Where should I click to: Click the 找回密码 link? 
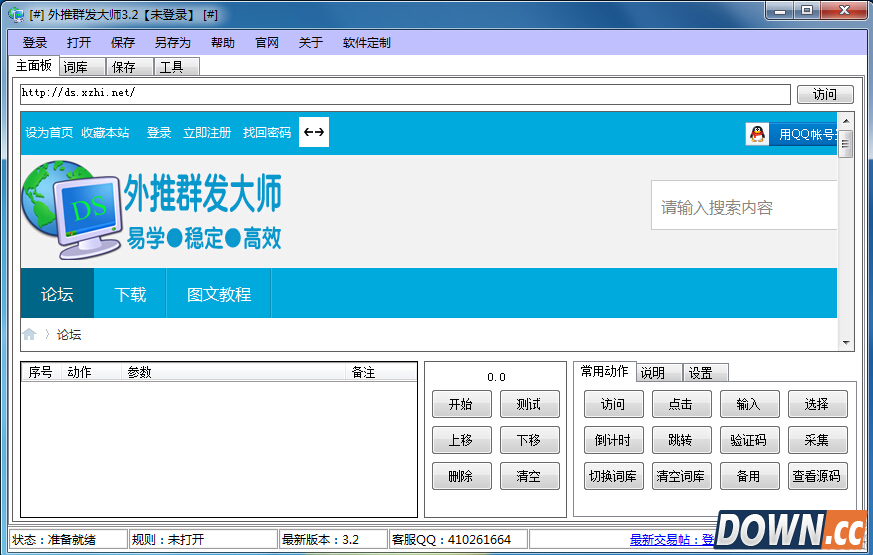(x=267, y=132)
